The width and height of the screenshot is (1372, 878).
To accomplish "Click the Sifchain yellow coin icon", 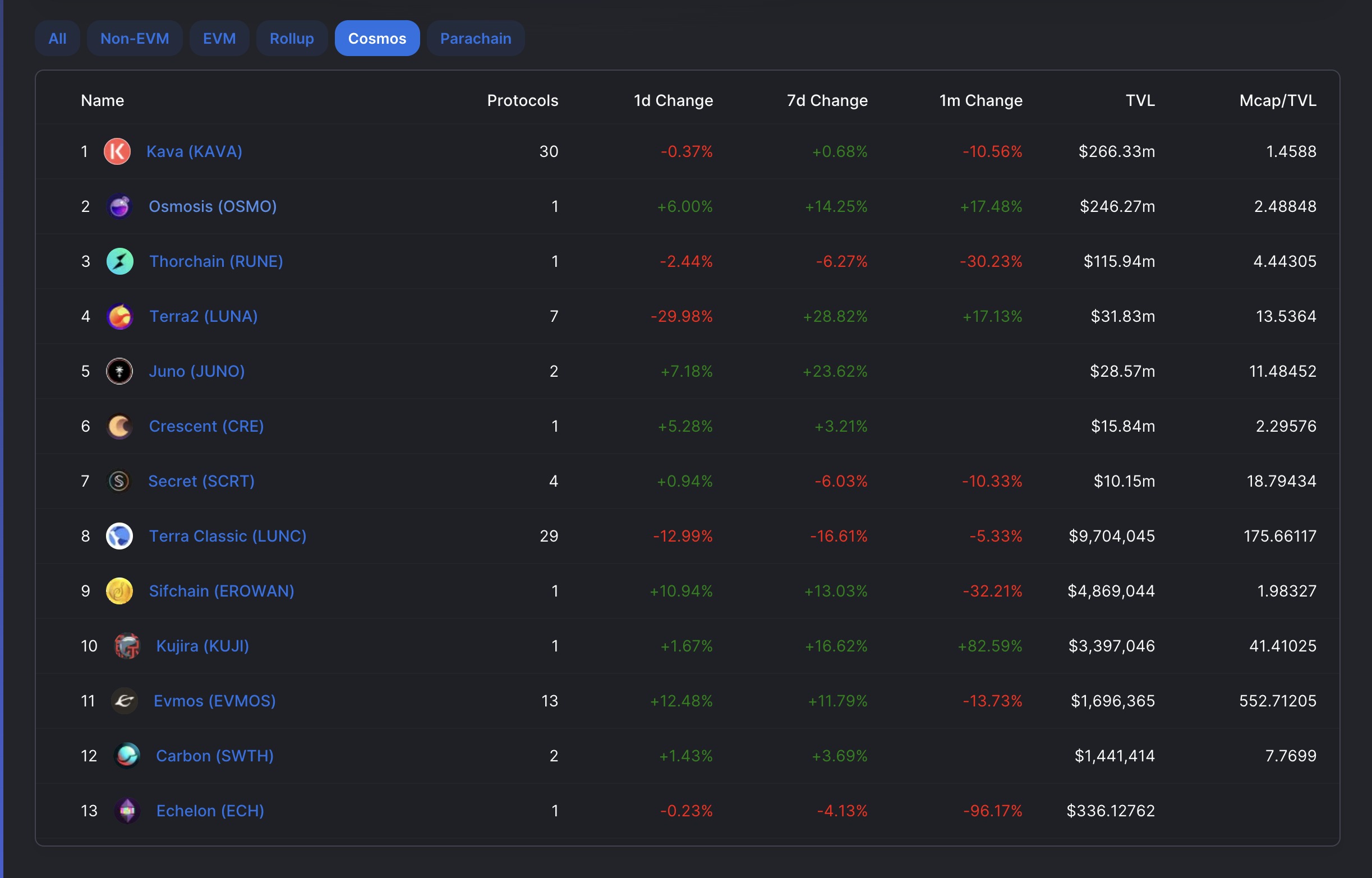I will [119, 592].
